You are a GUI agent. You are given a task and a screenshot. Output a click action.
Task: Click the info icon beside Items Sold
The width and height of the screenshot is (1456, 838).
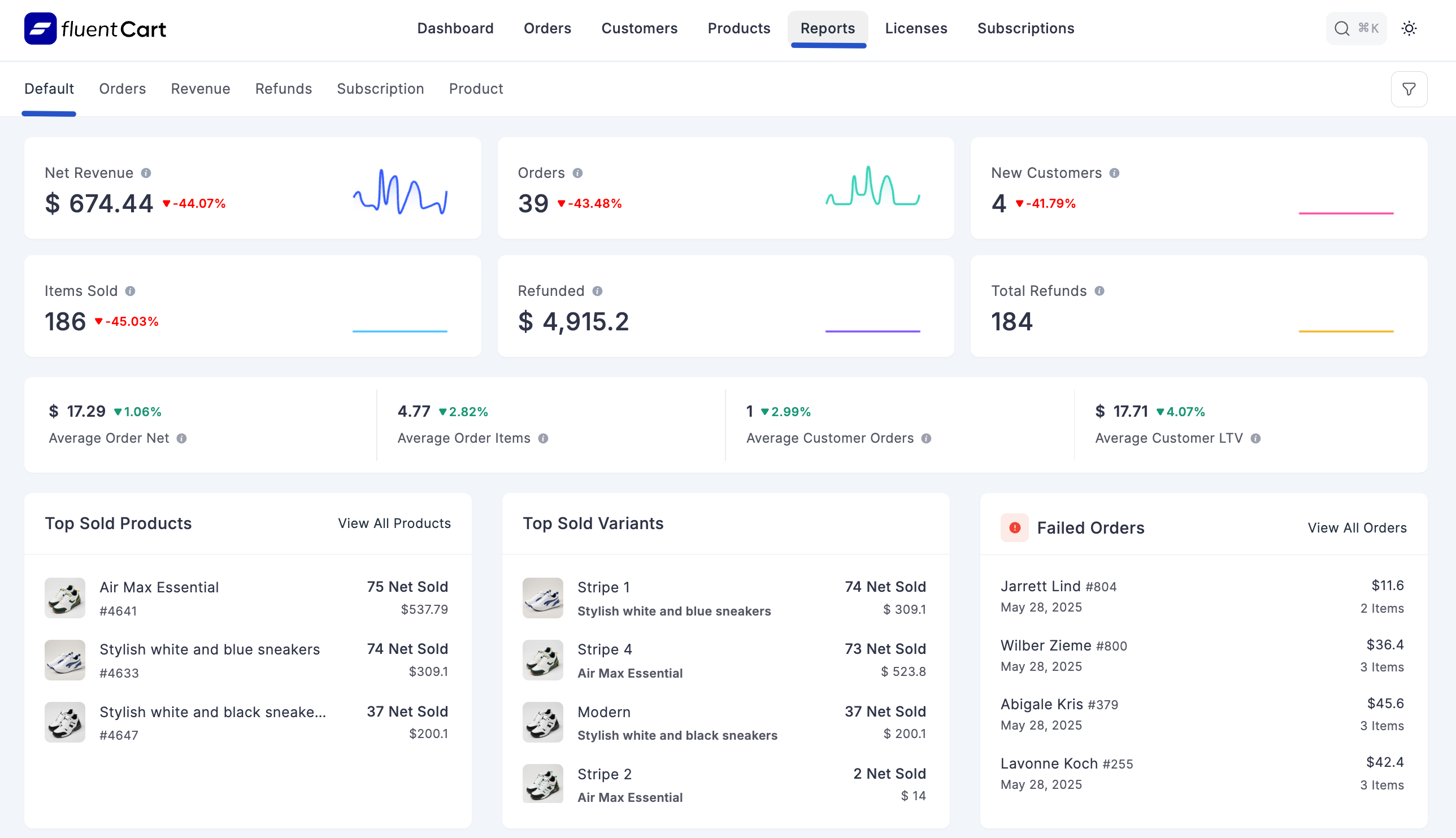pyautogui.click(x=129, y=291)
